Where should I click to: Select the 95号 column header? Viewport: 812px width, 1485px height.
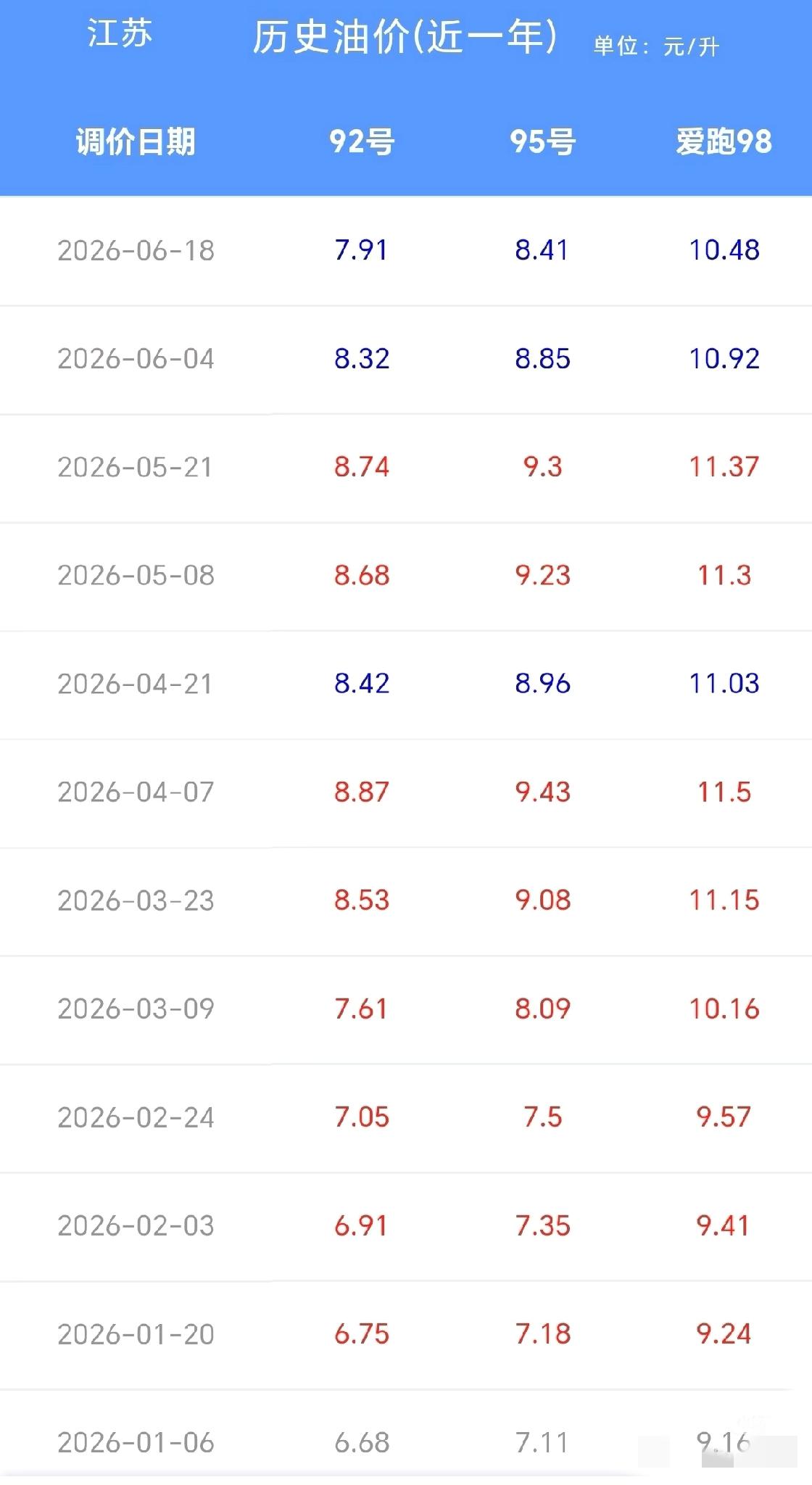(x=542, y=141)
